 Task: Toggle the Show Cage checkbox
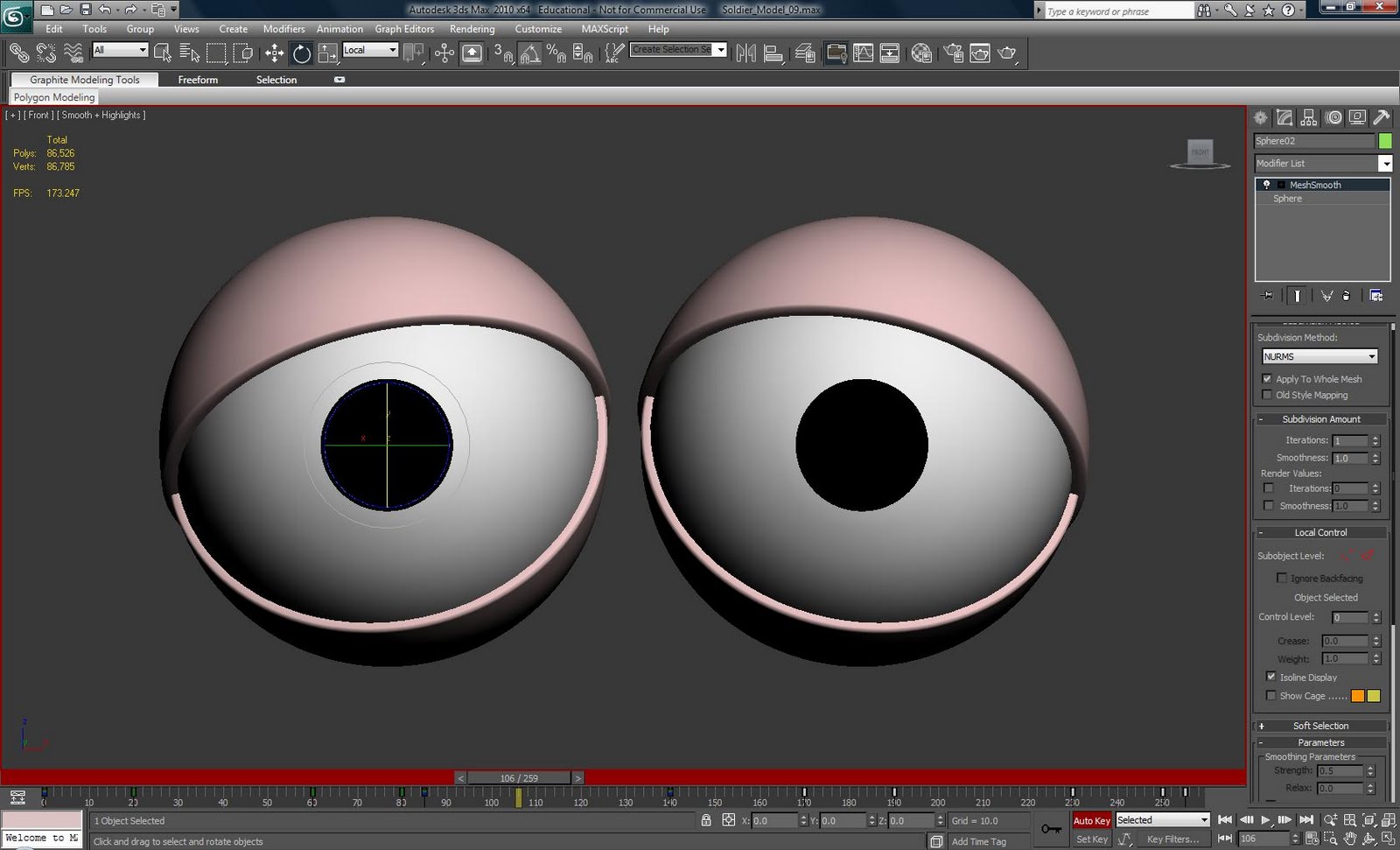[1270, 695]
